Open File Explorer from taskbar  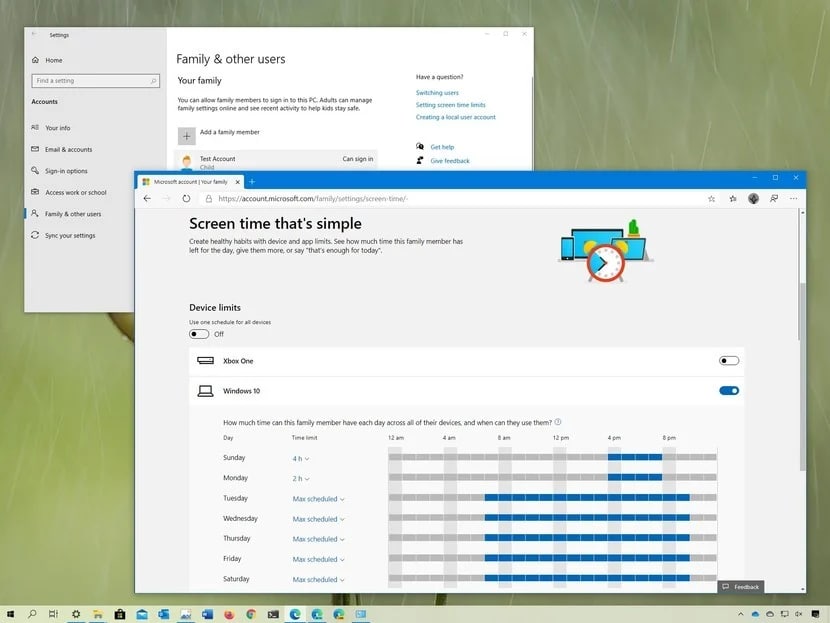point(98,614)
